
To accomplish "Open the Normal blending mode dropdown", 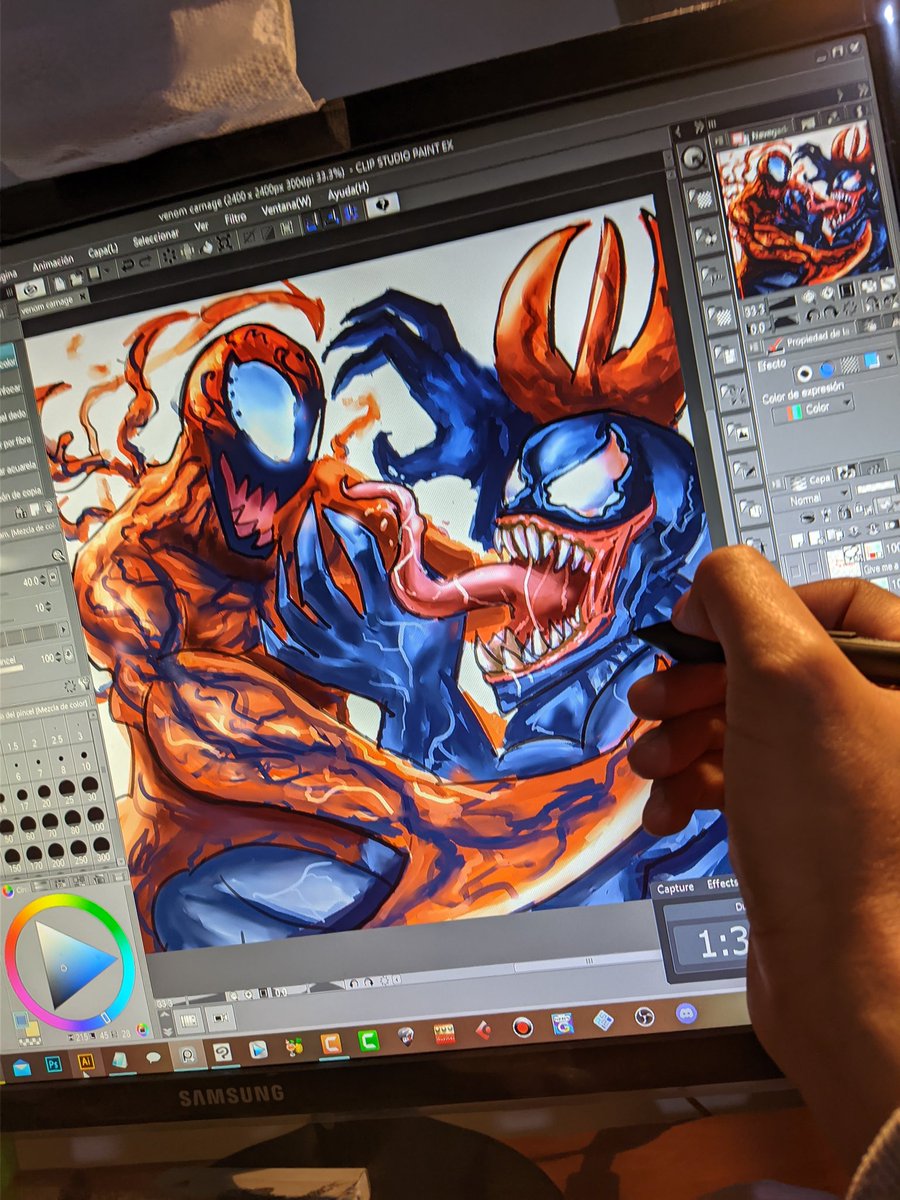I will tap(812, 499).
